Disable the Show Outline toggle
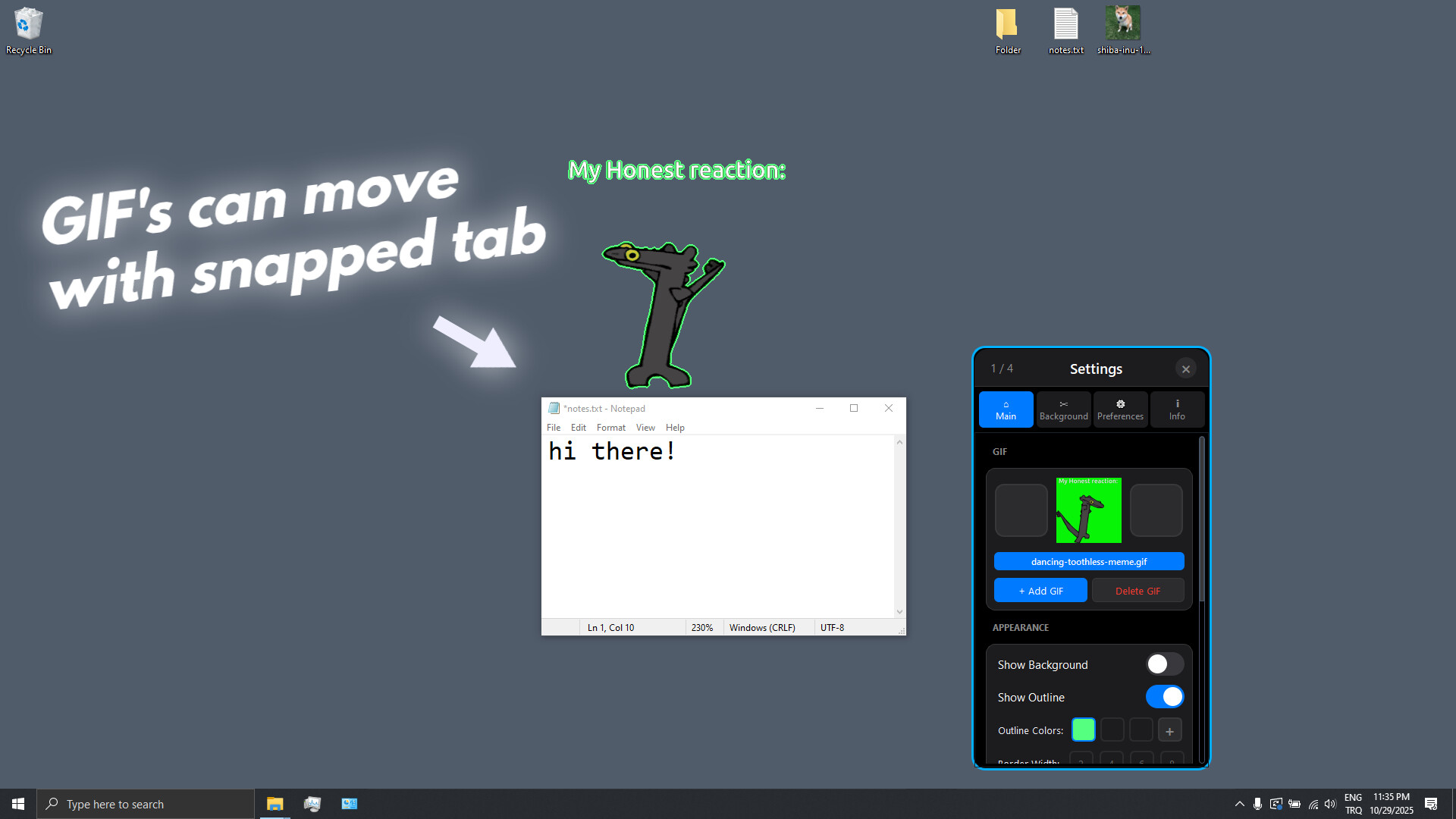This screenshot has width=1456, height=819. [x=1165, y=696]
